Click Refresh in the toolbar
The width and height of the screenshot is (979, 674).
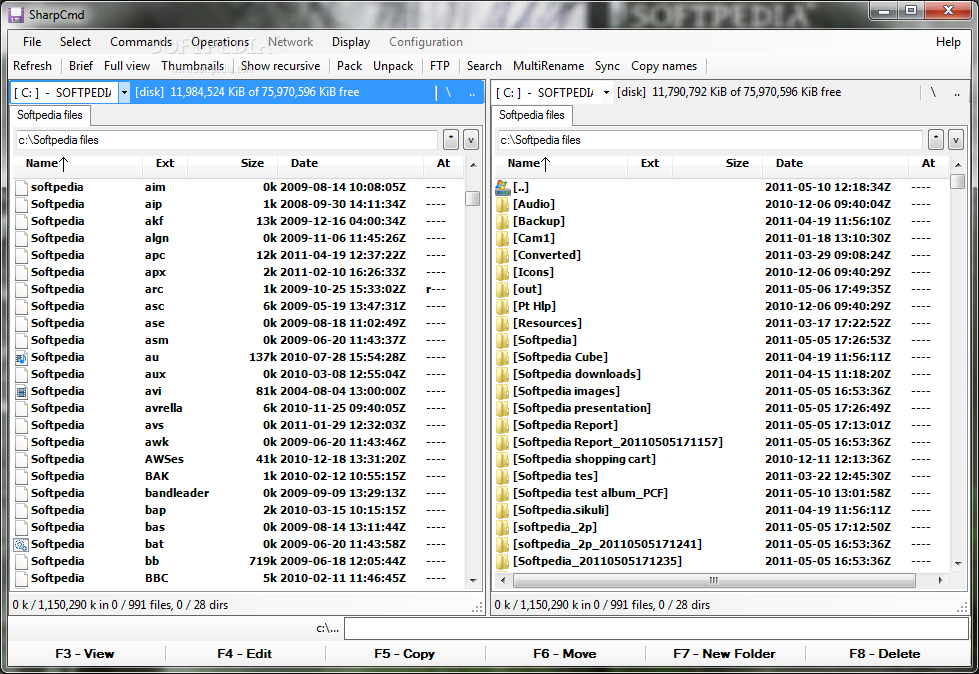click(32, 66)
